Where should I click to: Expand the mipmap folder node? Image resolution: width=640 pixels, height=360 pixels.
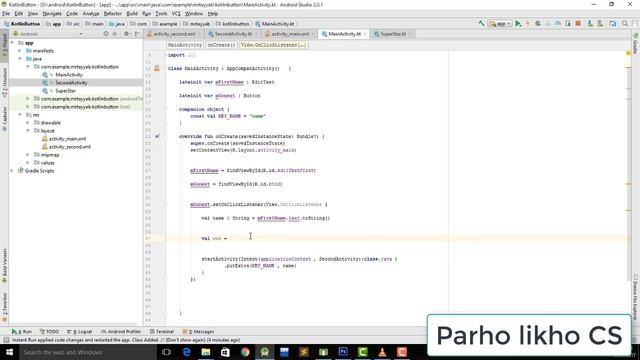coord(28,155)
